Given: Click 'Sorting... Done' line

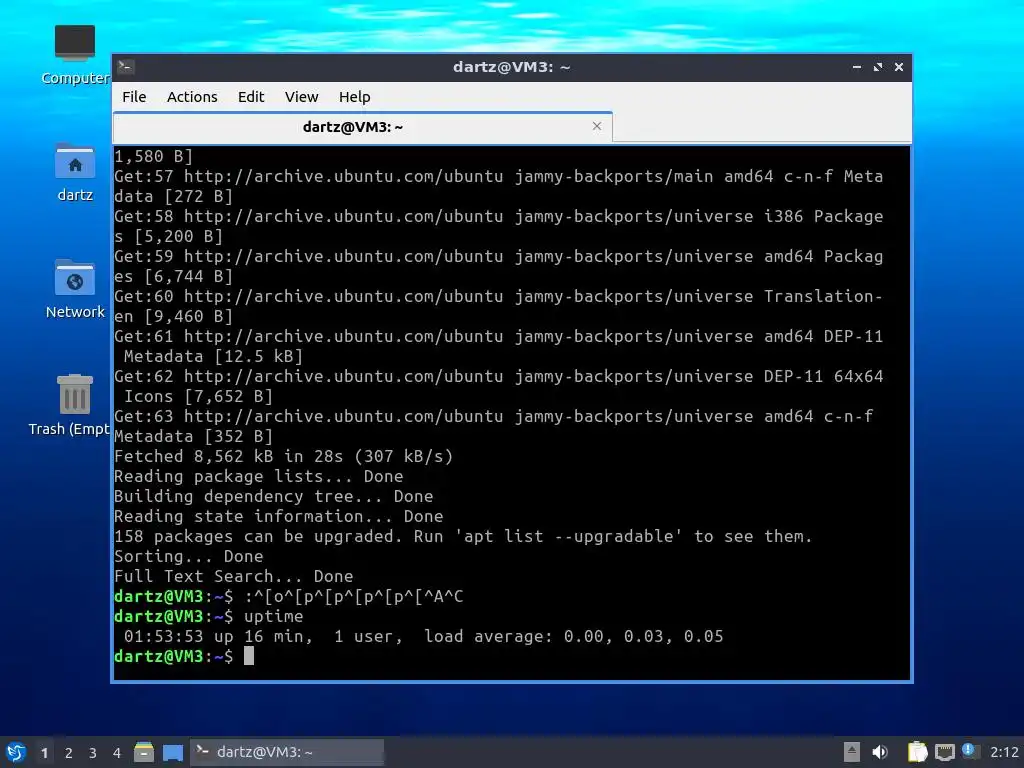Looking at the screenshot, I should (189, 556).
